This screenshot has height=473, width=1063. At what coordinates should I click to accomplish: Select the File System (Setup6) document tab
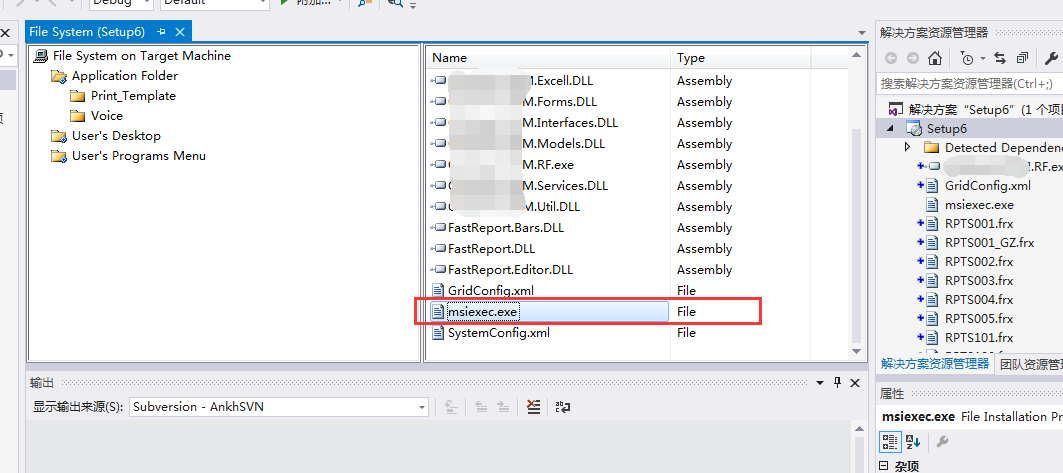point(87,32)
